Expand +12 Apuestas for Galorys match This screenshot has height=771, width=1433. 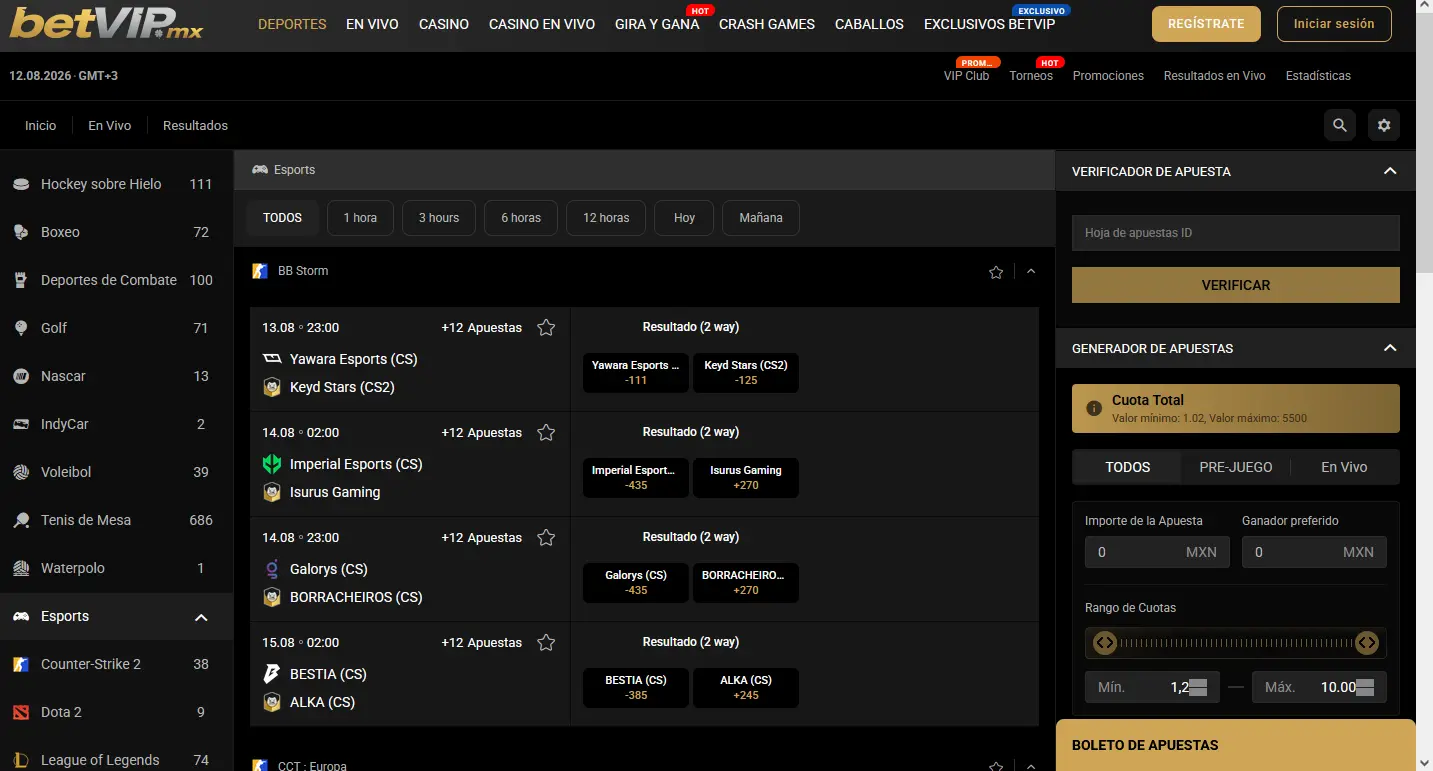click(482, 537)
